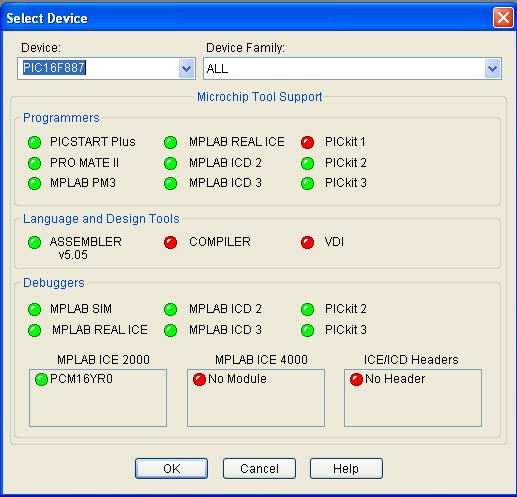Close the Select Device dialog
Image resolution: width=517 pixels, height=497 pixels.
pos(503,17)
